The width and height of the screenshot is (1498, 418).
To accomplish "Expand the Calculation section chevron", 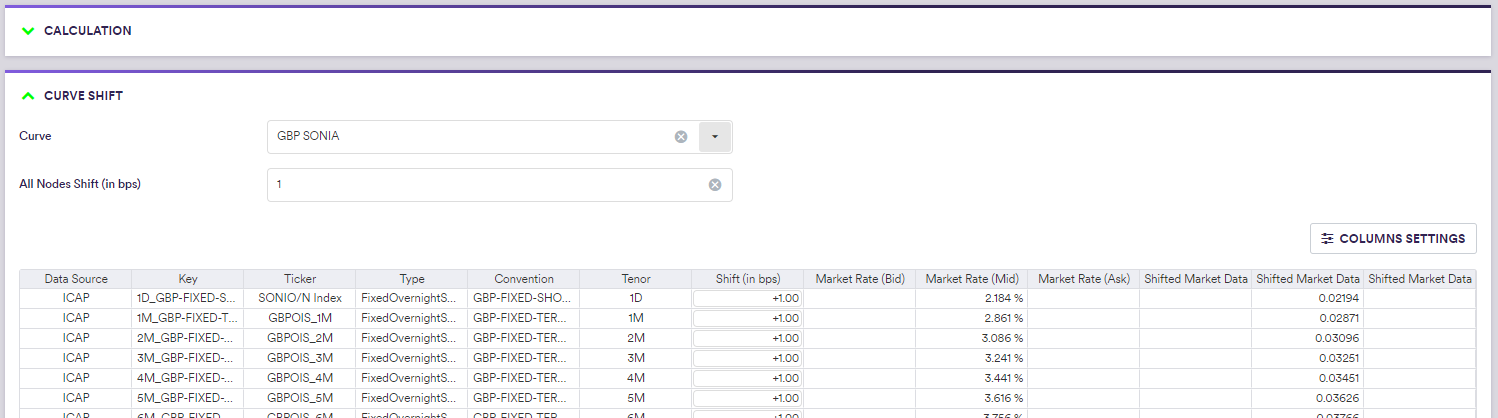I will click(x=28, y=31).
